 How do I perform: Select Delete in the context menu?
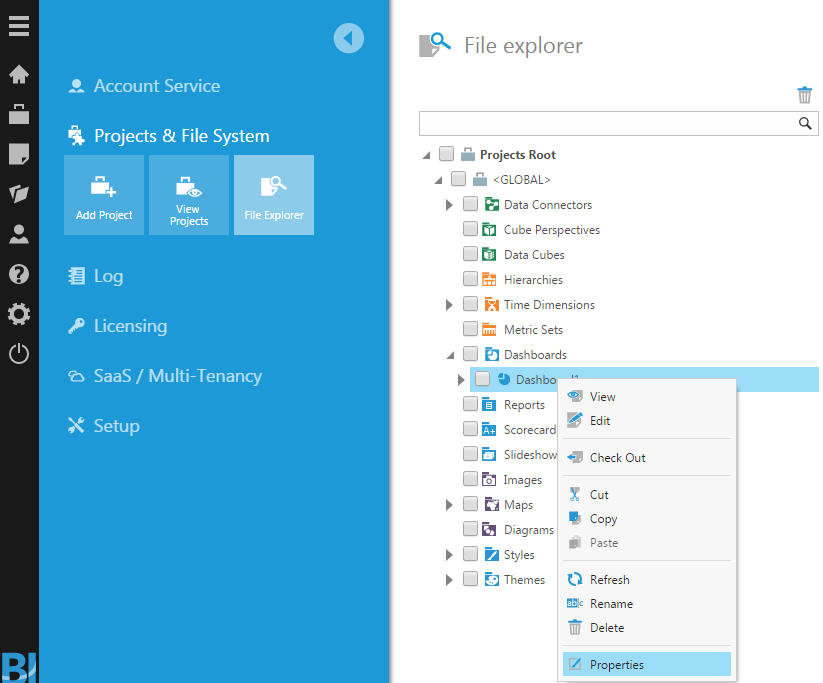tap(647, 627)
